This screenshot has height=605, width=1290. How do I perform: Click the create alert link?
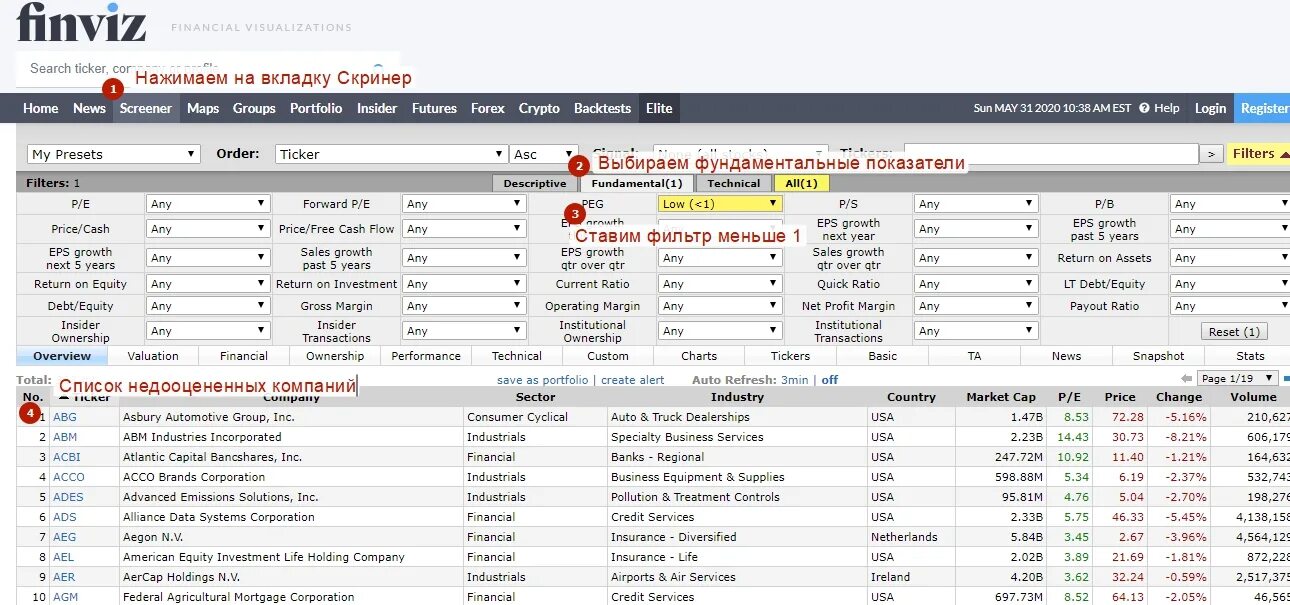click(633, 380)
